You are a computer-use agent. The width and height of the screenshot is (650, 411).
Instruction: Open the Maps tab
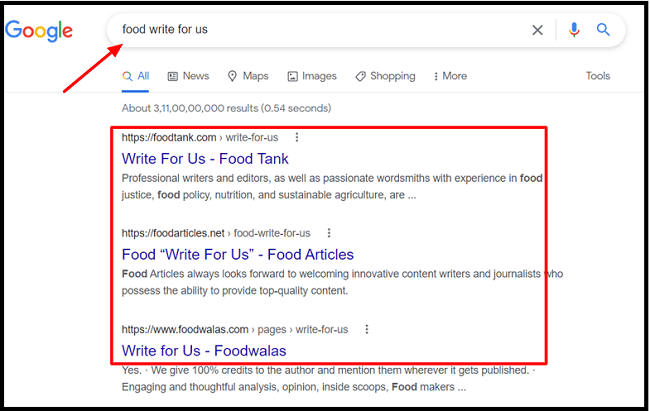pyautogui.click(x=248, y=76)
